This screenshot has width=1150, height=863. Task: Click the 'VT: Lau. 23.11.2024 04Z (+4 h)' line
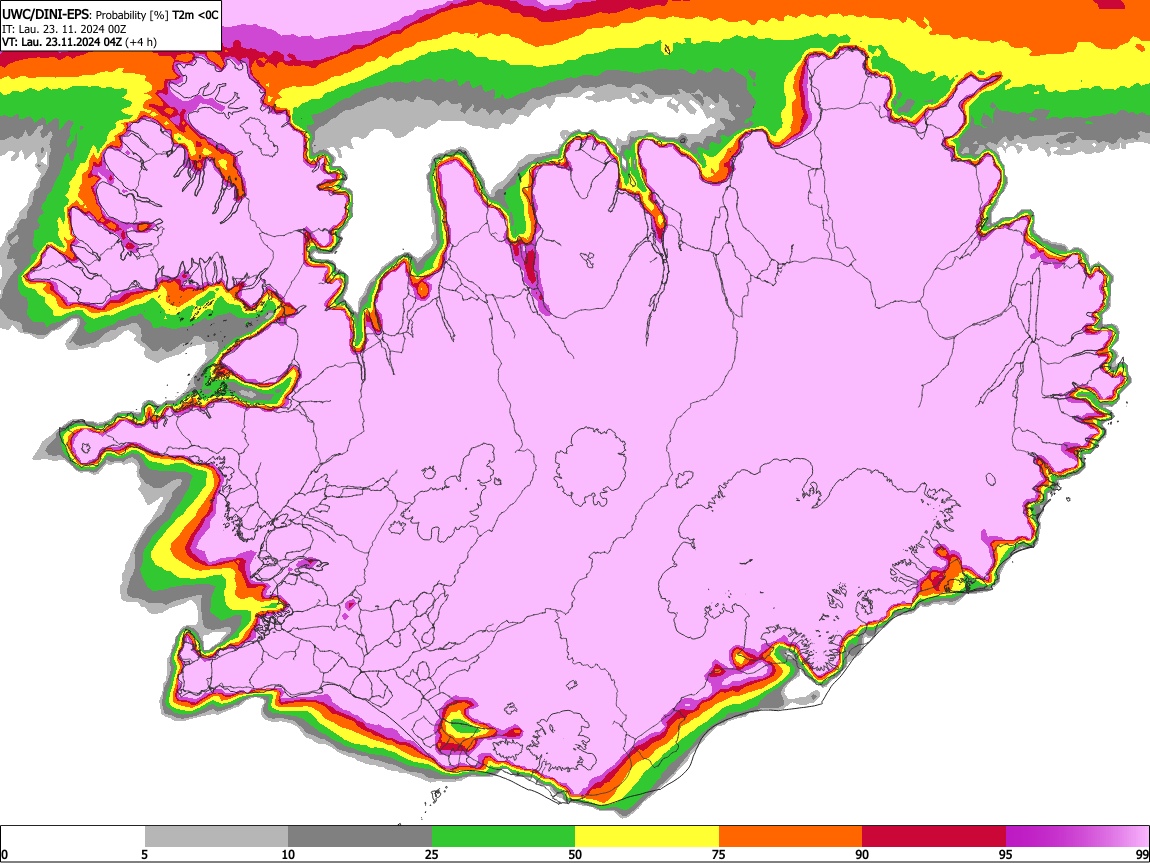[79, 42]
